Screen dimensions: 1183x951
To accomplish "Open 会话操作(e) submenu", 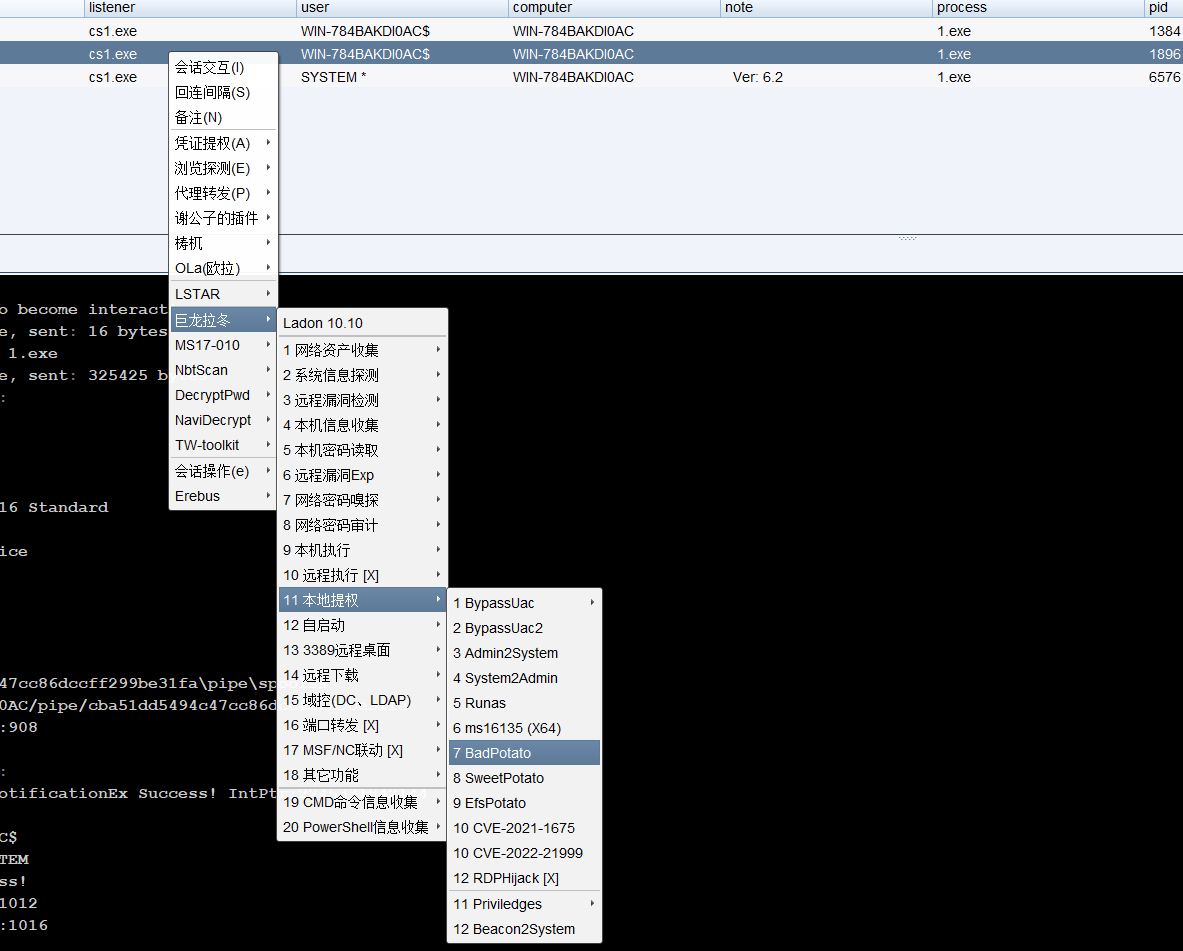I will click(x=223, y=471).
